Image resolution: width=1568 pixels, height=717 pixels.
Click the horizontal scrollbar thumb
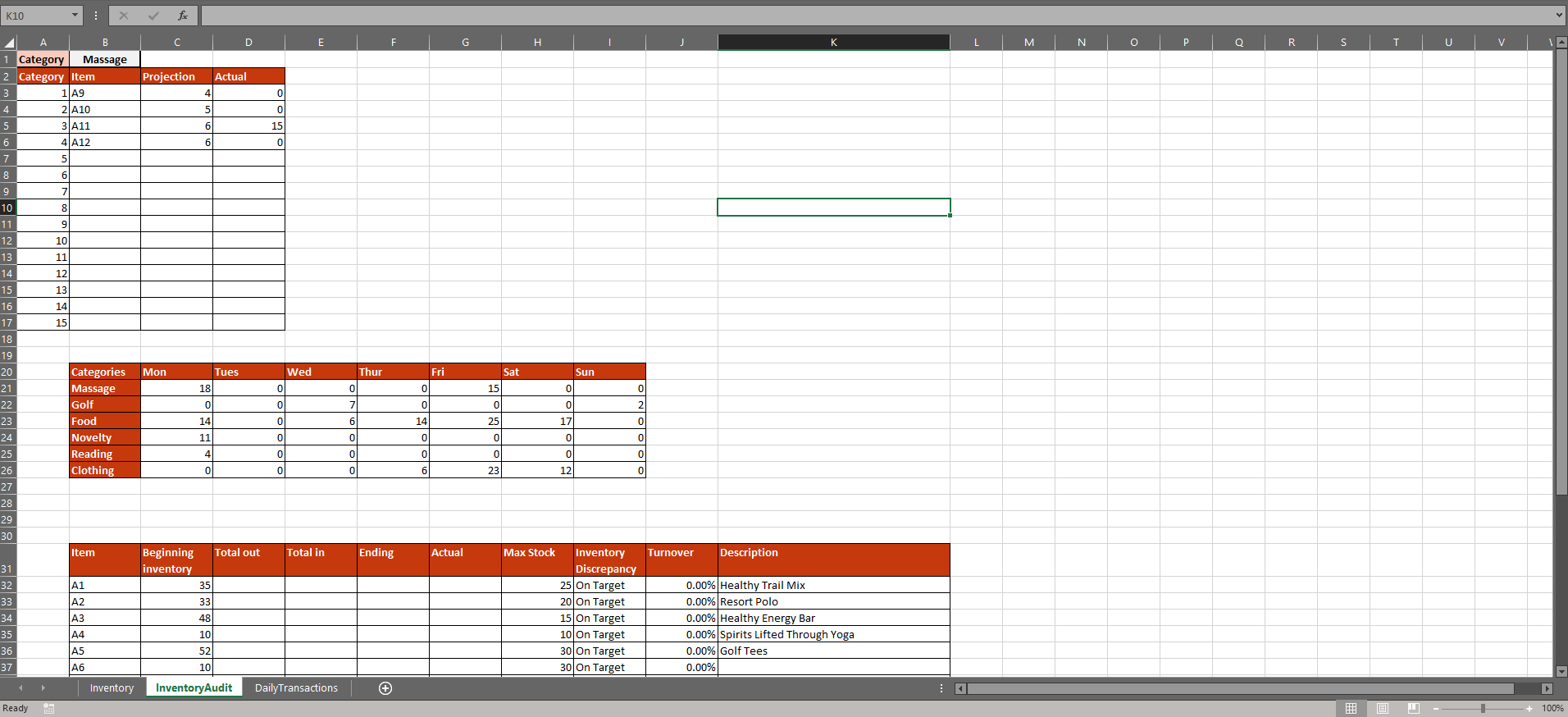point(1240,688)
